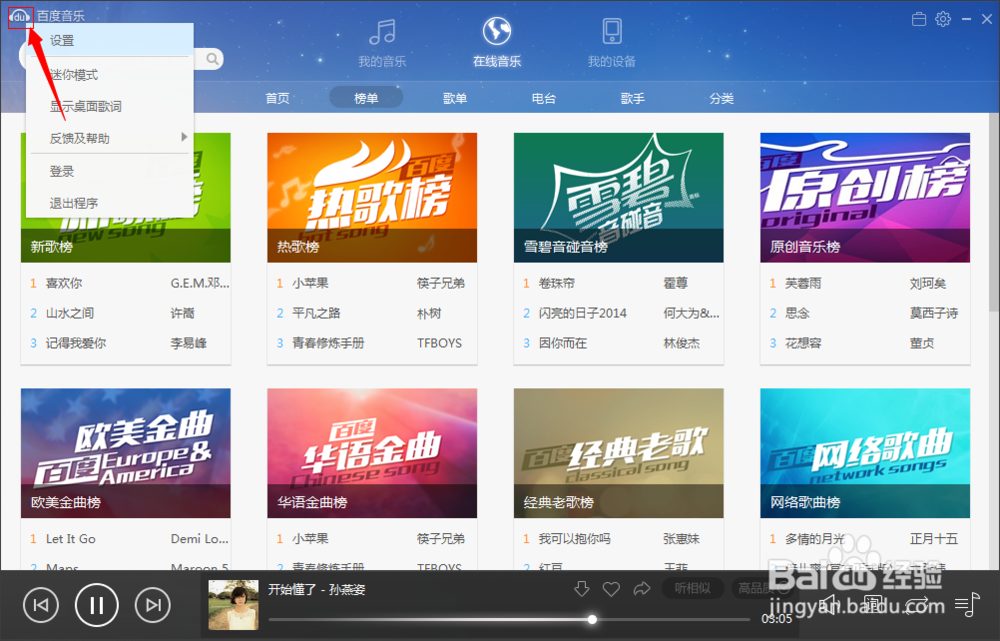Choose 登录 in the dropdown menu
This screenshot has width=1000, height=641.
click(110, 171)
